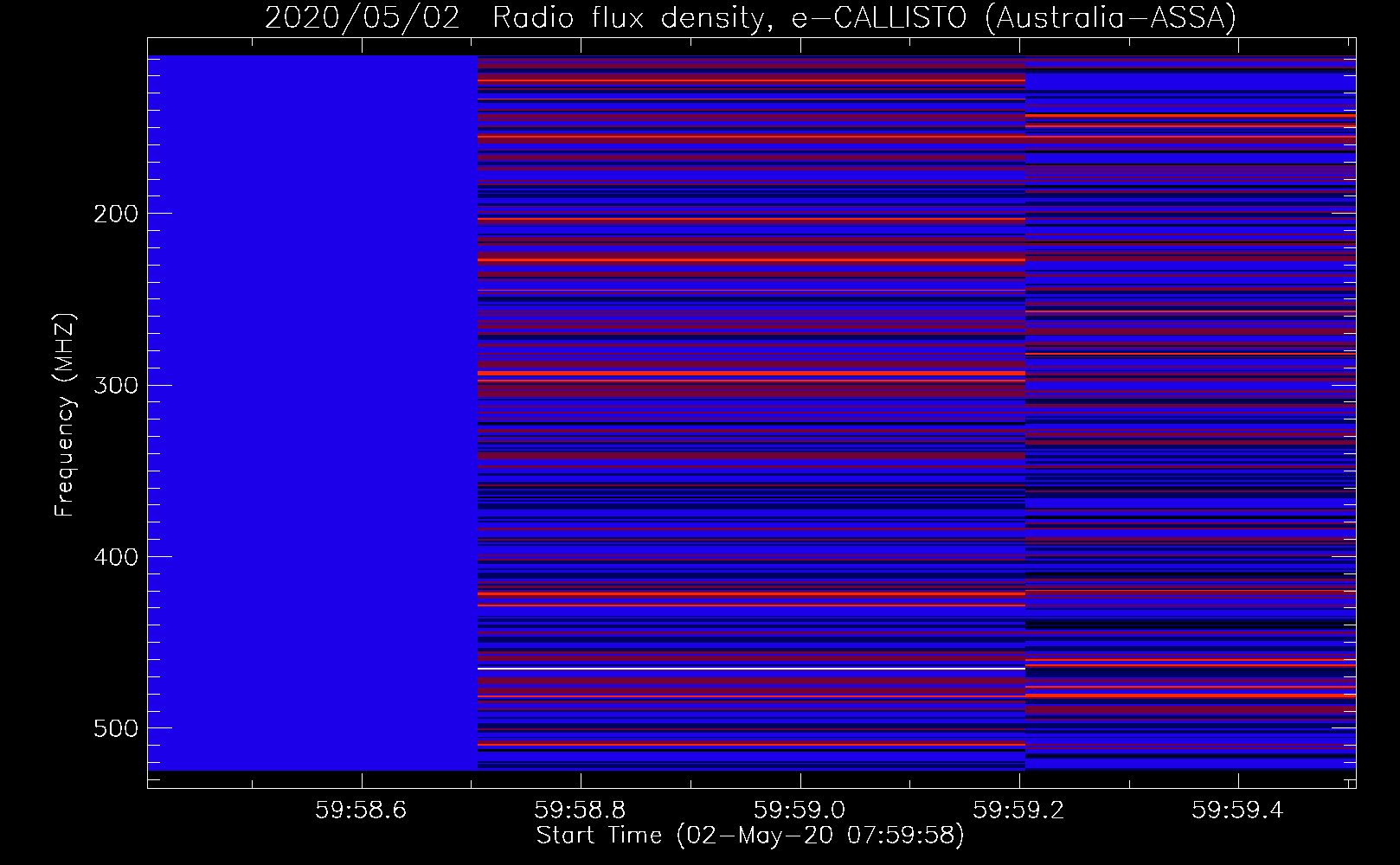Click the white spectral line near 465 MHz

pyautogui.click(x=751, y=669)
